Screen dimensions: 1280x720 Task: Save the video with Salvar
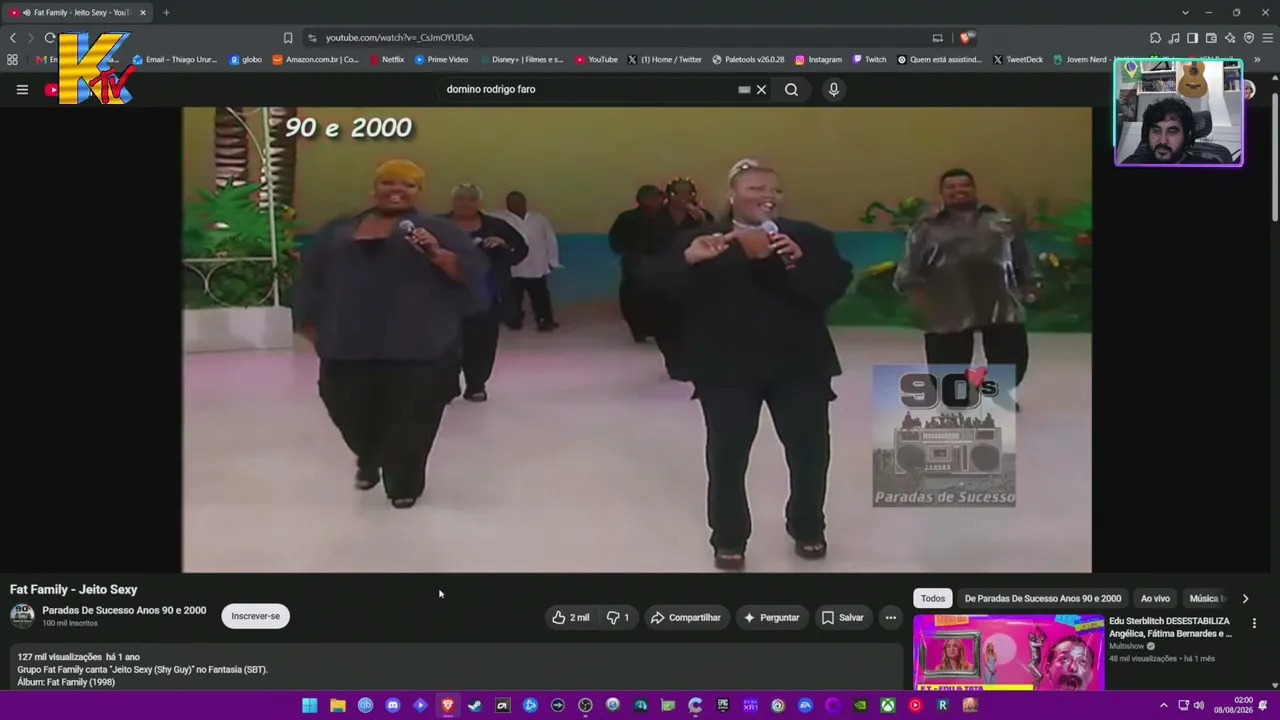(843, 617)
